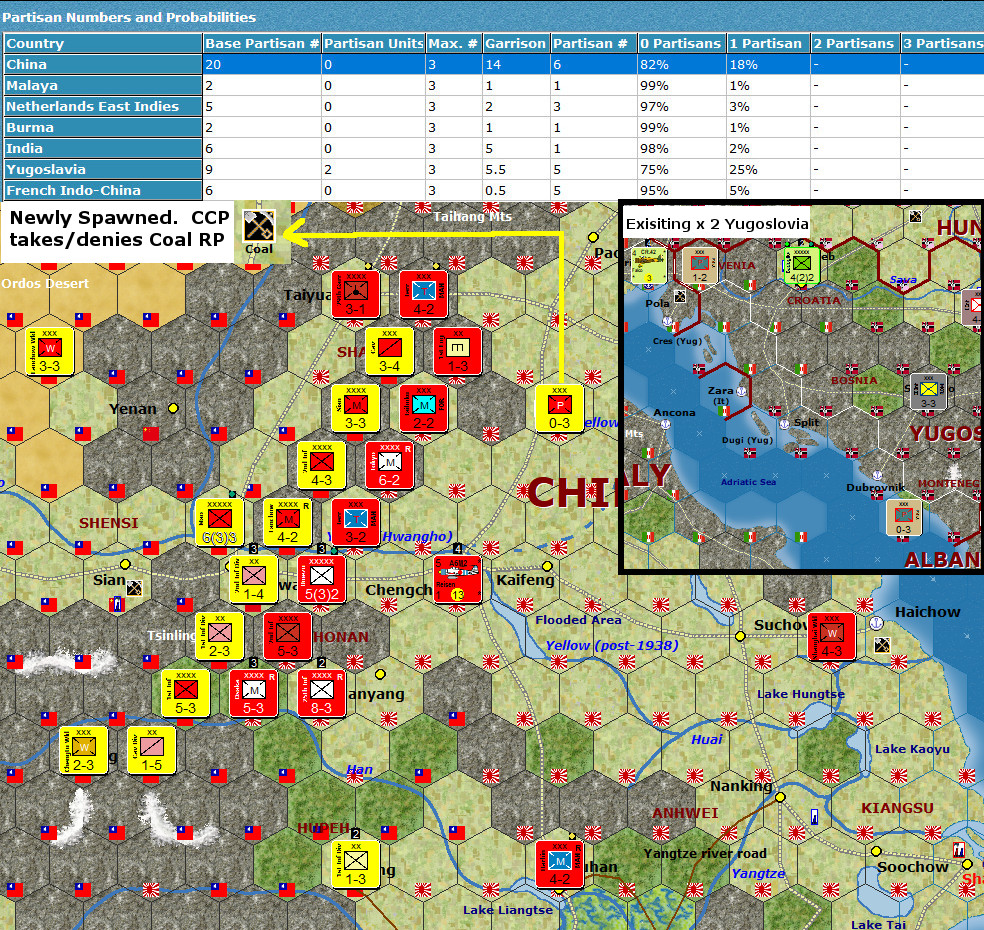Click the 1 Partisan column header
This screenshot has height=930, width=984.
point(768,43)
